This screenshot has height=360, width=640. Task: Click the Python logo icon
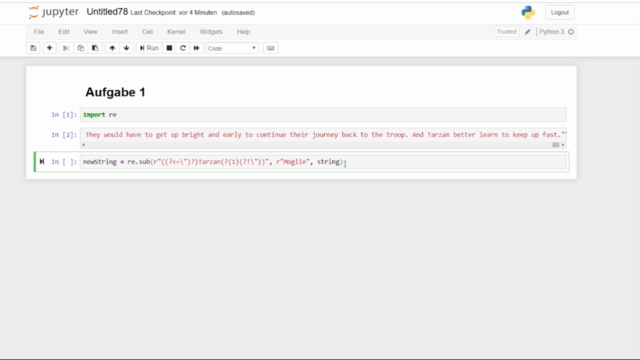coord(528,13)
